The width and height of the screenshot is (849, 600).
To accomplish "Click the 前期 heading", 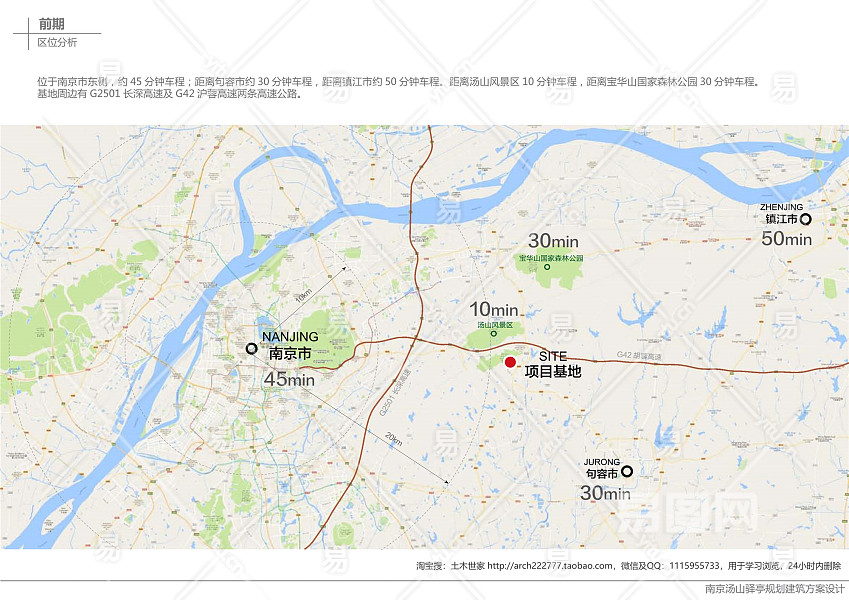I will 51,24.
